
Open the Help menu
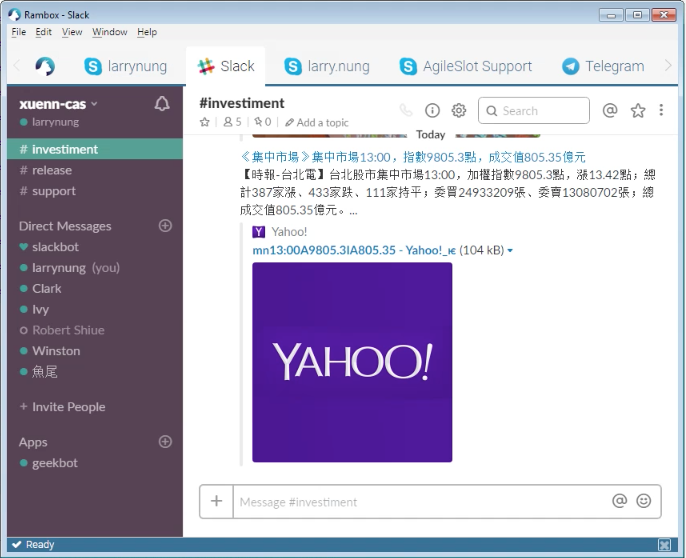coord(147,32)
